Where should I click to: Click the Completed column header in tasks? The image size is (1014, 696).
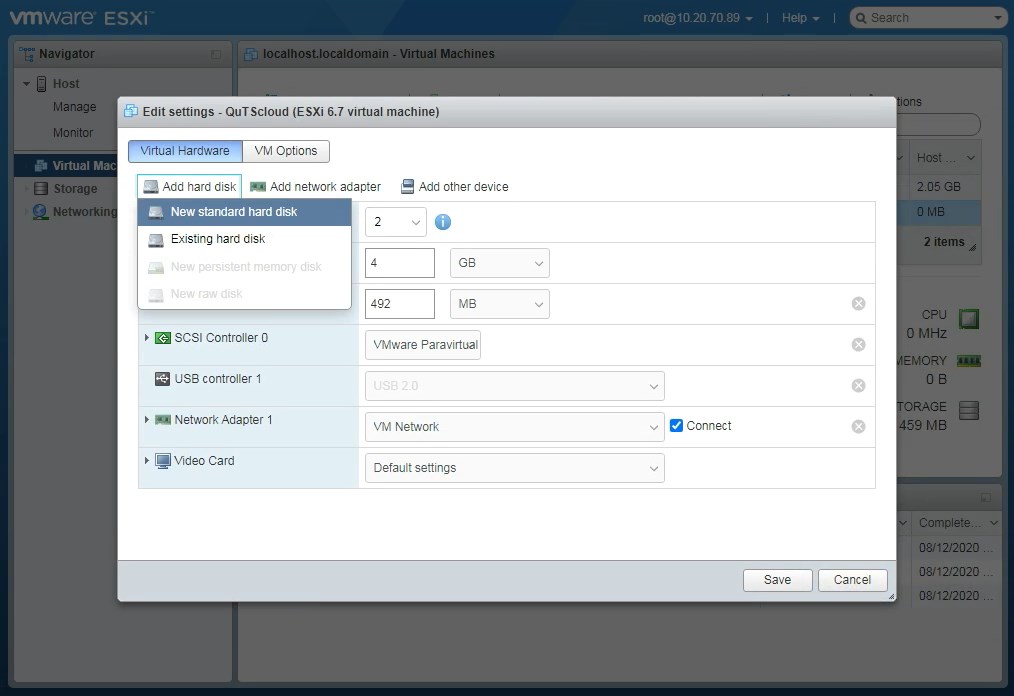coord(957,523)
